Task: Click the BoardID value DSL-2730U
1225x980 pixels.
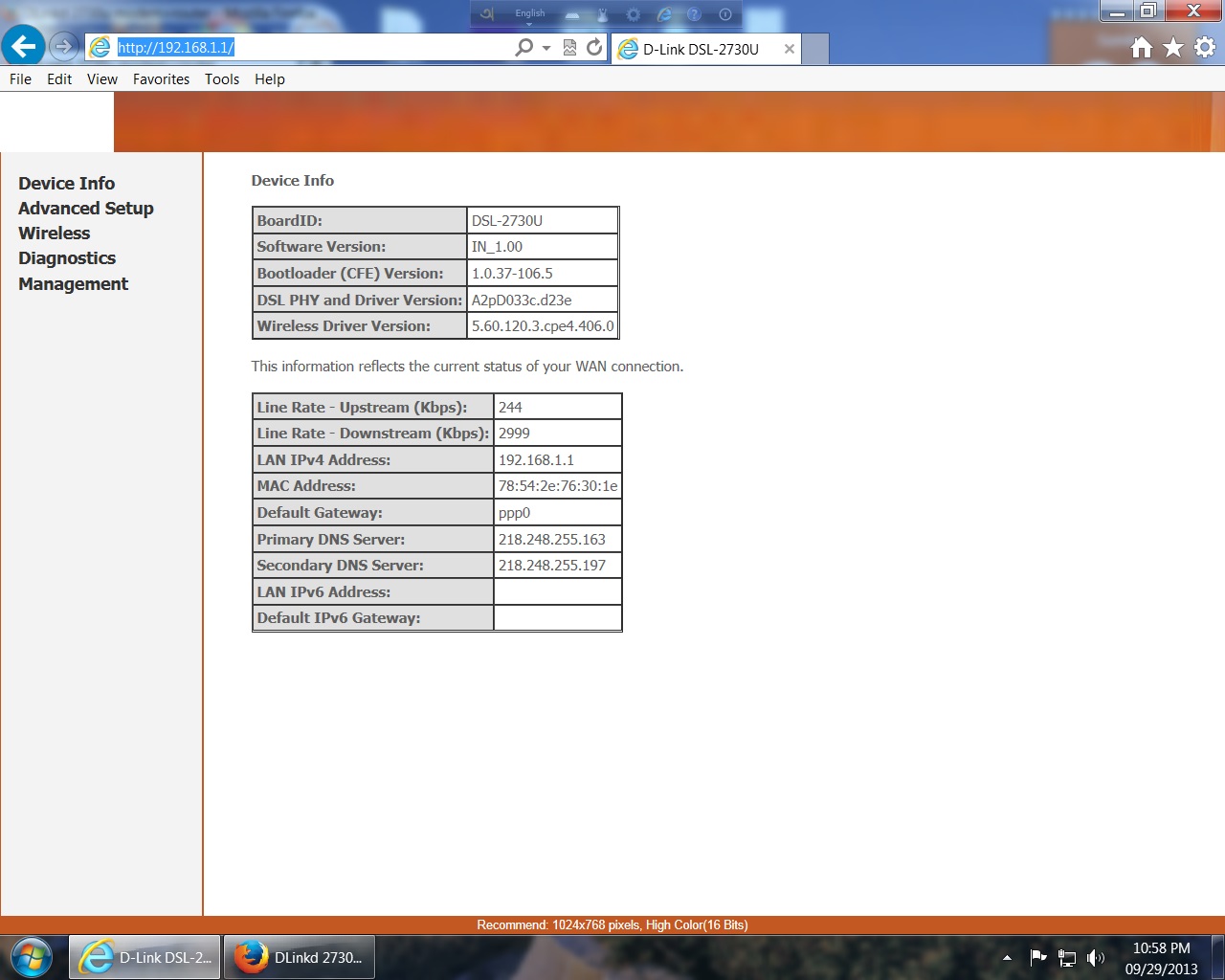Action: [507, 220]
